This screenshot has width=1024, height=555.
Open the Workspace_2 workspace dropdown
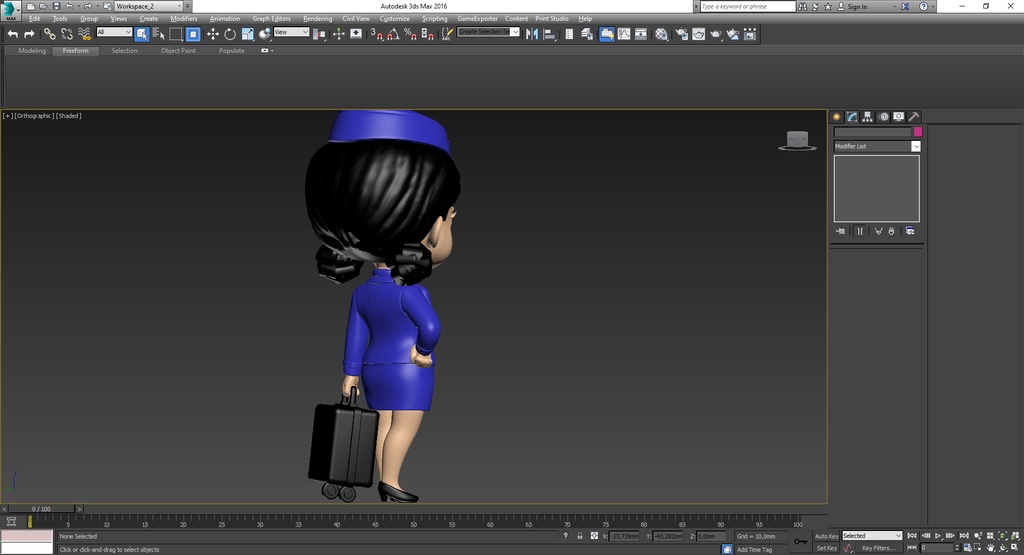point(148,6)
